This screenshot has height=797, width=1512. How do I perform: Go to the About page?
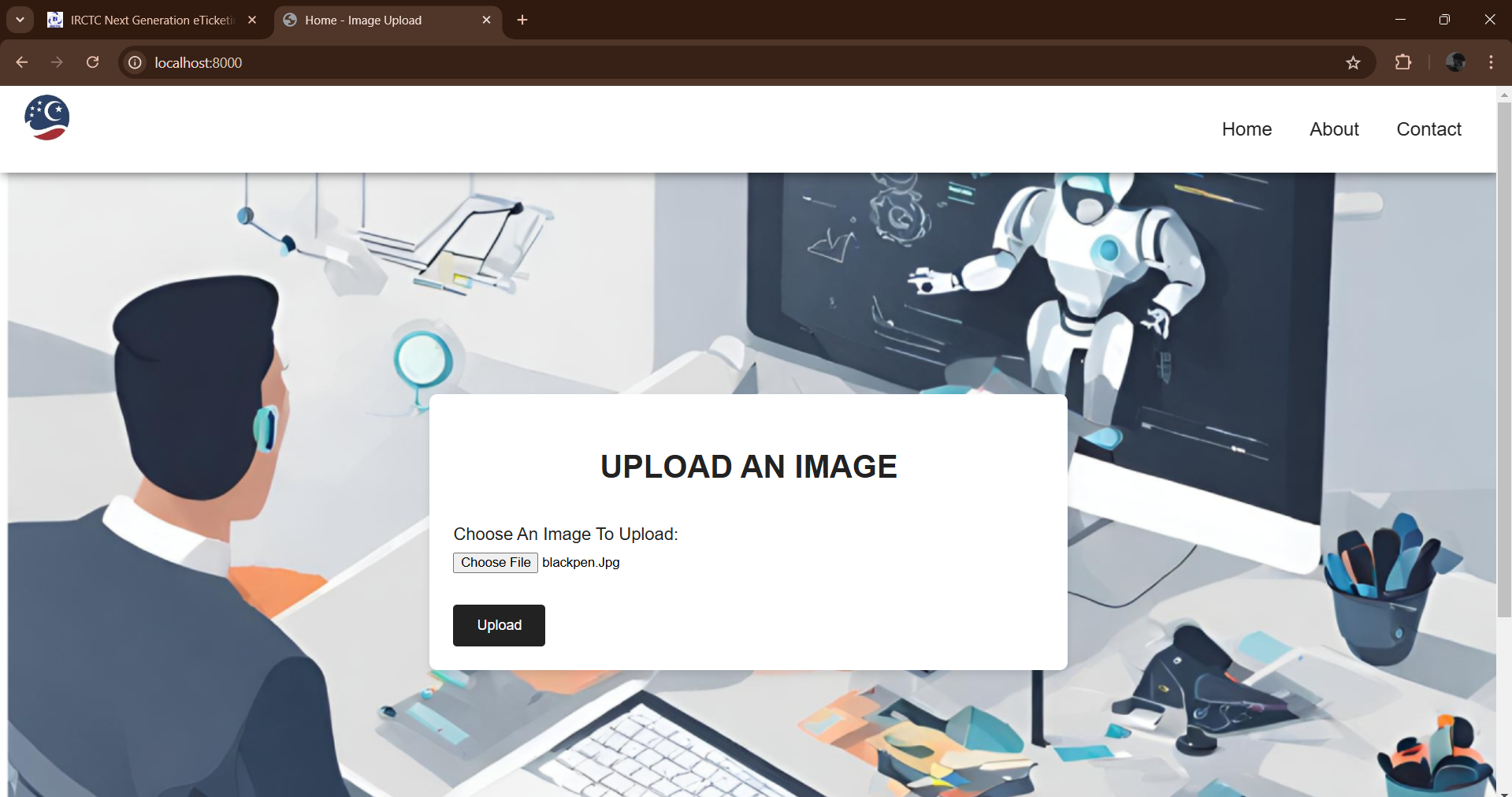click(x=1334, y=129)
